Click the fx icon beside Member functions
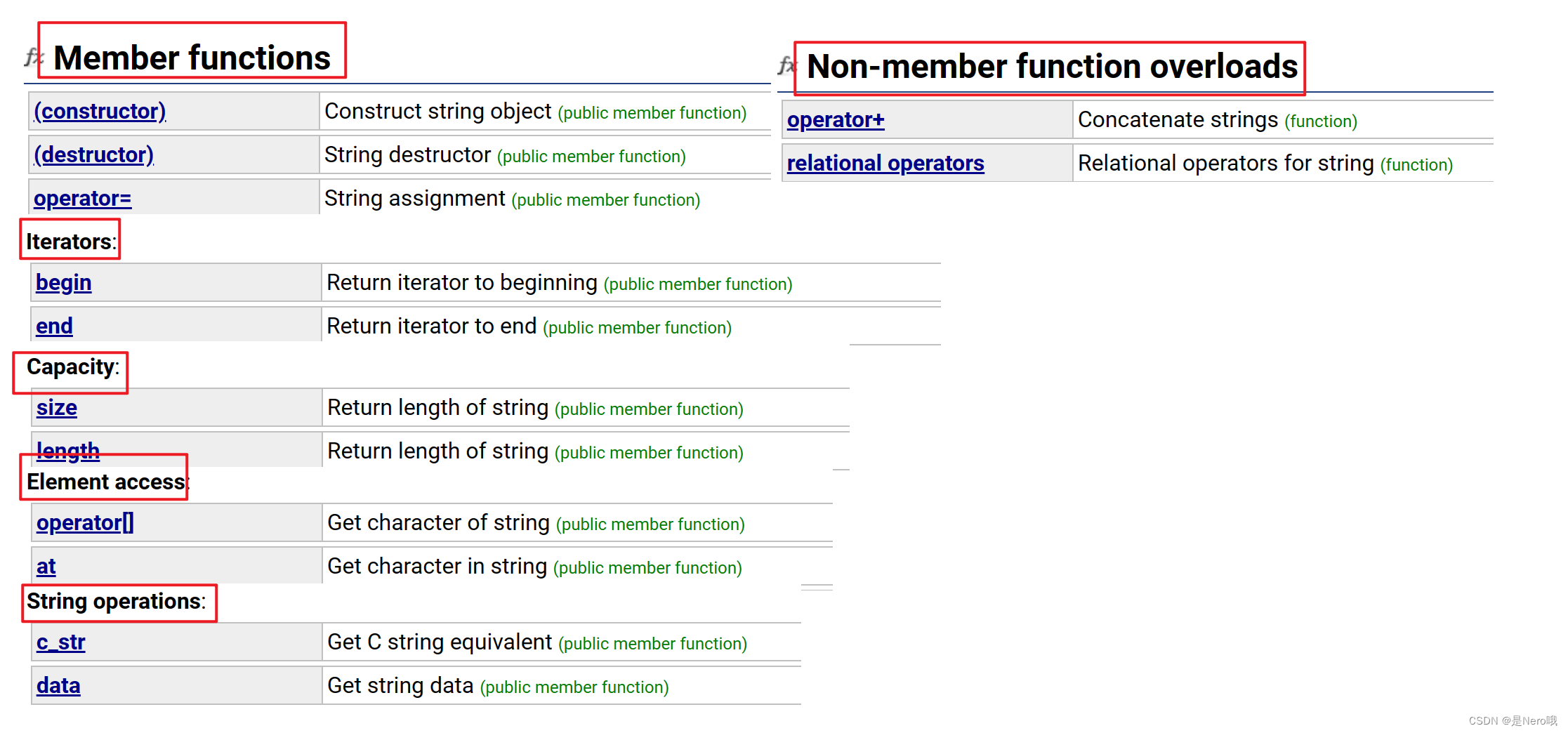This screenshot has height=733, width=1568. pyautogui.click(x=33, y=57)
